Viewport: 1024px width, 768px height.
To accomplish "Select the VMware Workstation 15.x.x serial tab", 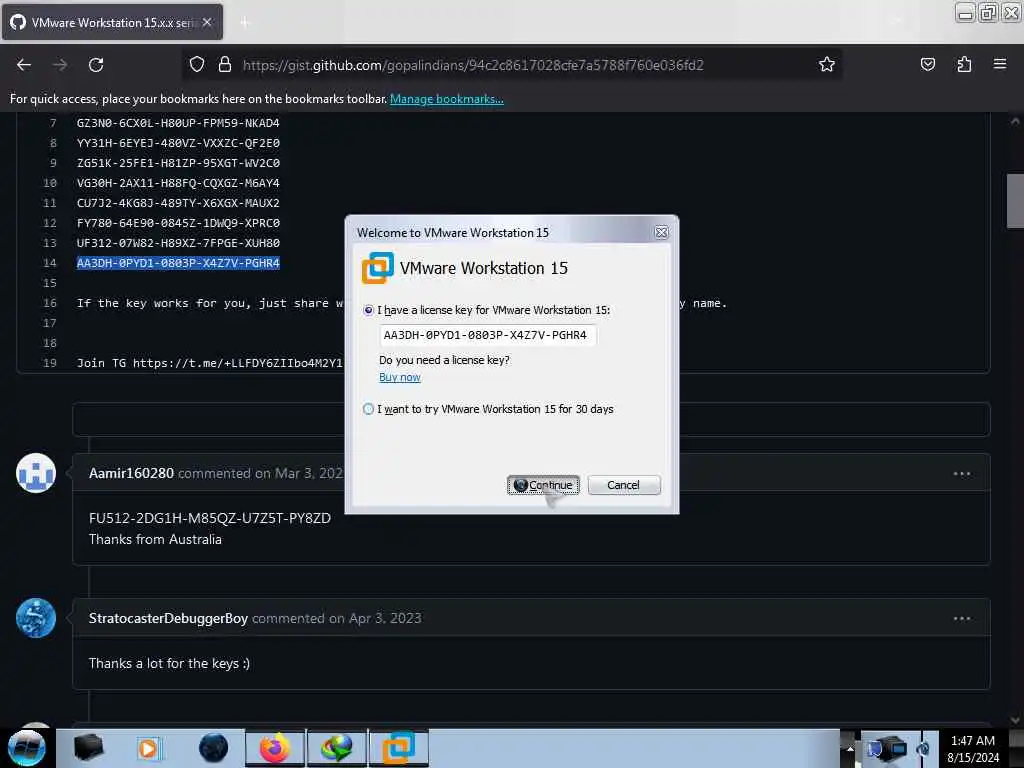I will pyautogui.click(x=112, y=22).
